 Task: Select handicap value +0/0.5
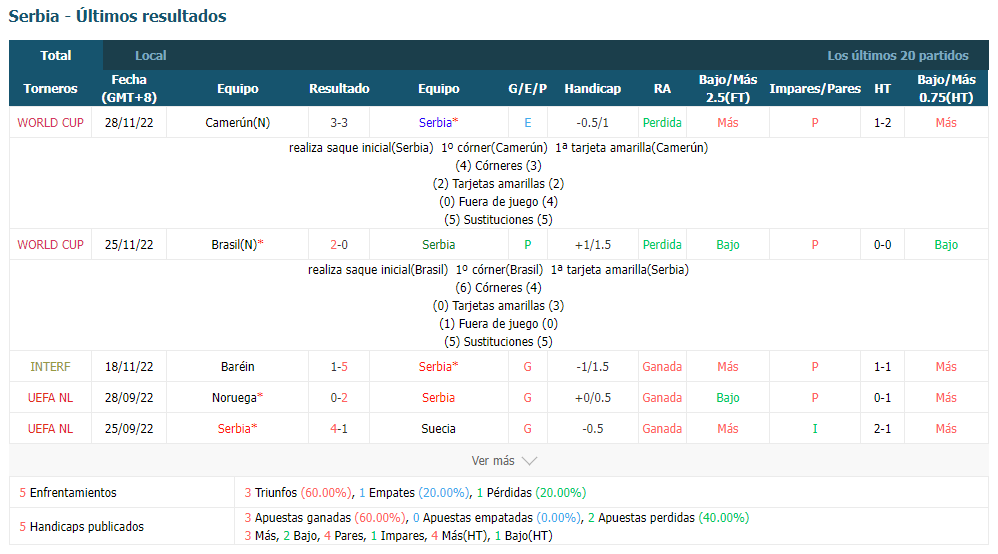593,397
